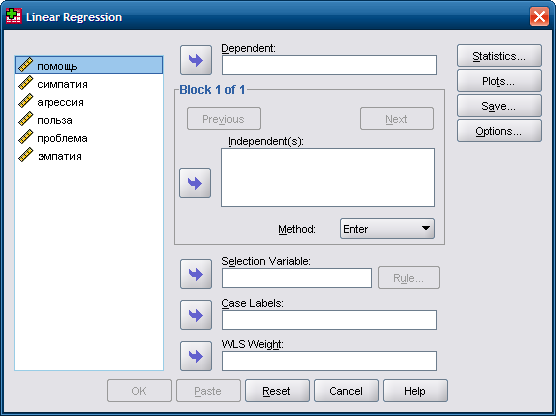Move variable to Dependent with arrow button
The image size is (556, 416).
point(196,60)
